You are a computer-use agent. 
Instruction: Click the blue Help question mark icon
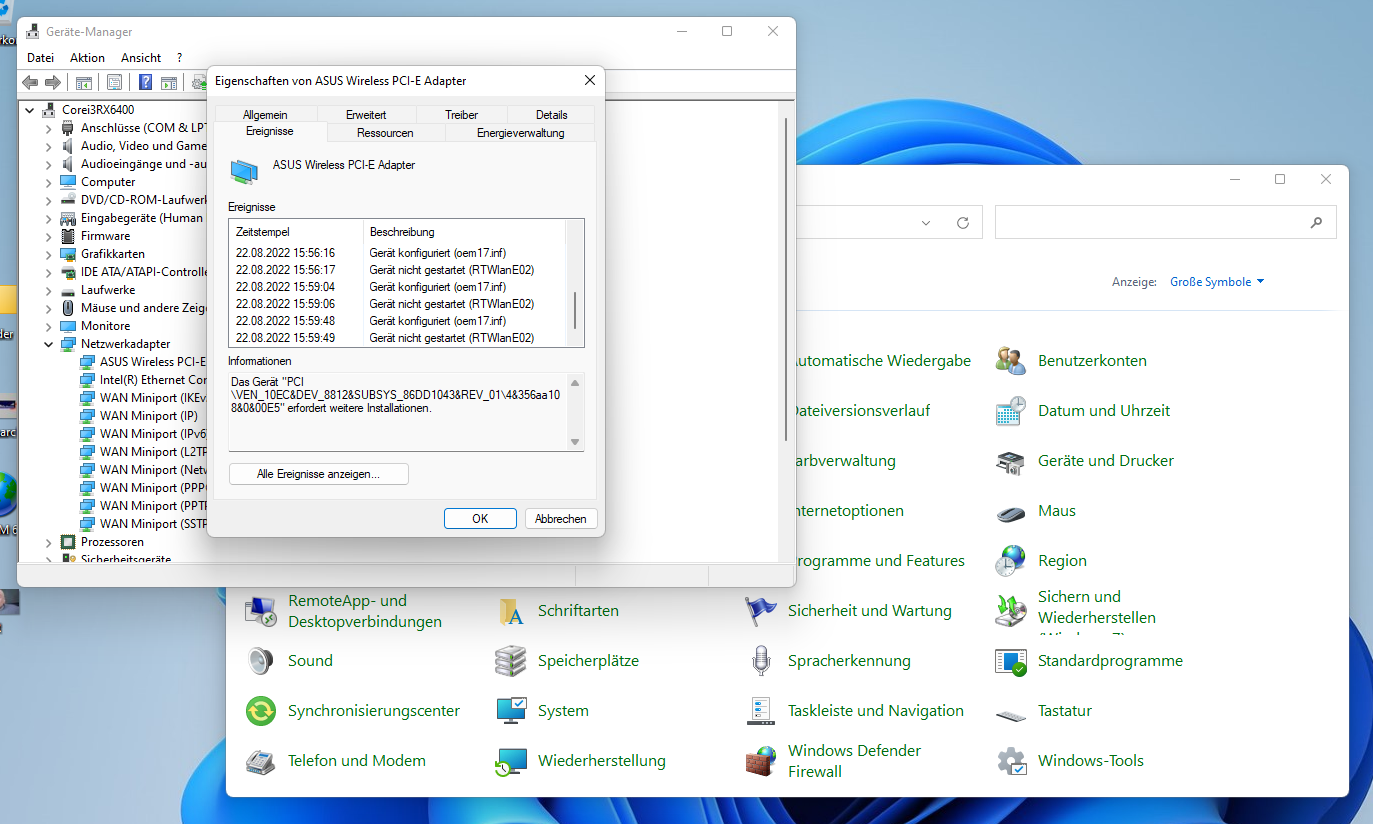click(146, 82)
